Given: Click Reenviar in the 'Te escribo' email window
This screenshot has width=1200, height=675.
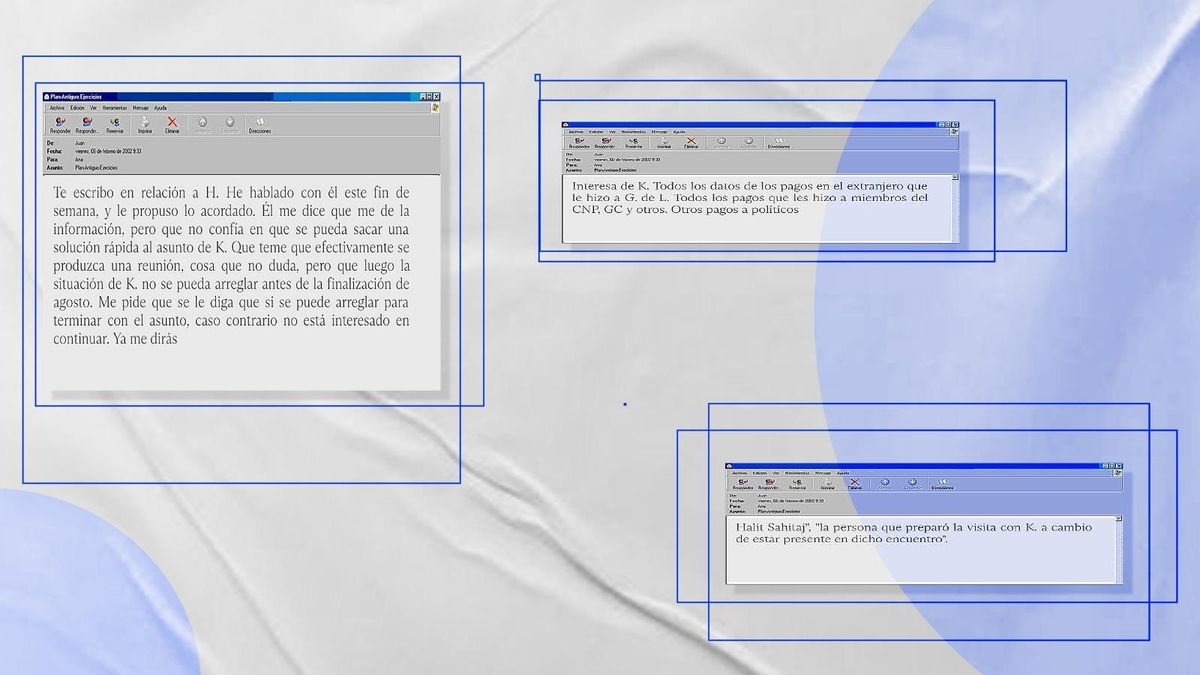Looking at the screenshot, I should coord(115,125).
